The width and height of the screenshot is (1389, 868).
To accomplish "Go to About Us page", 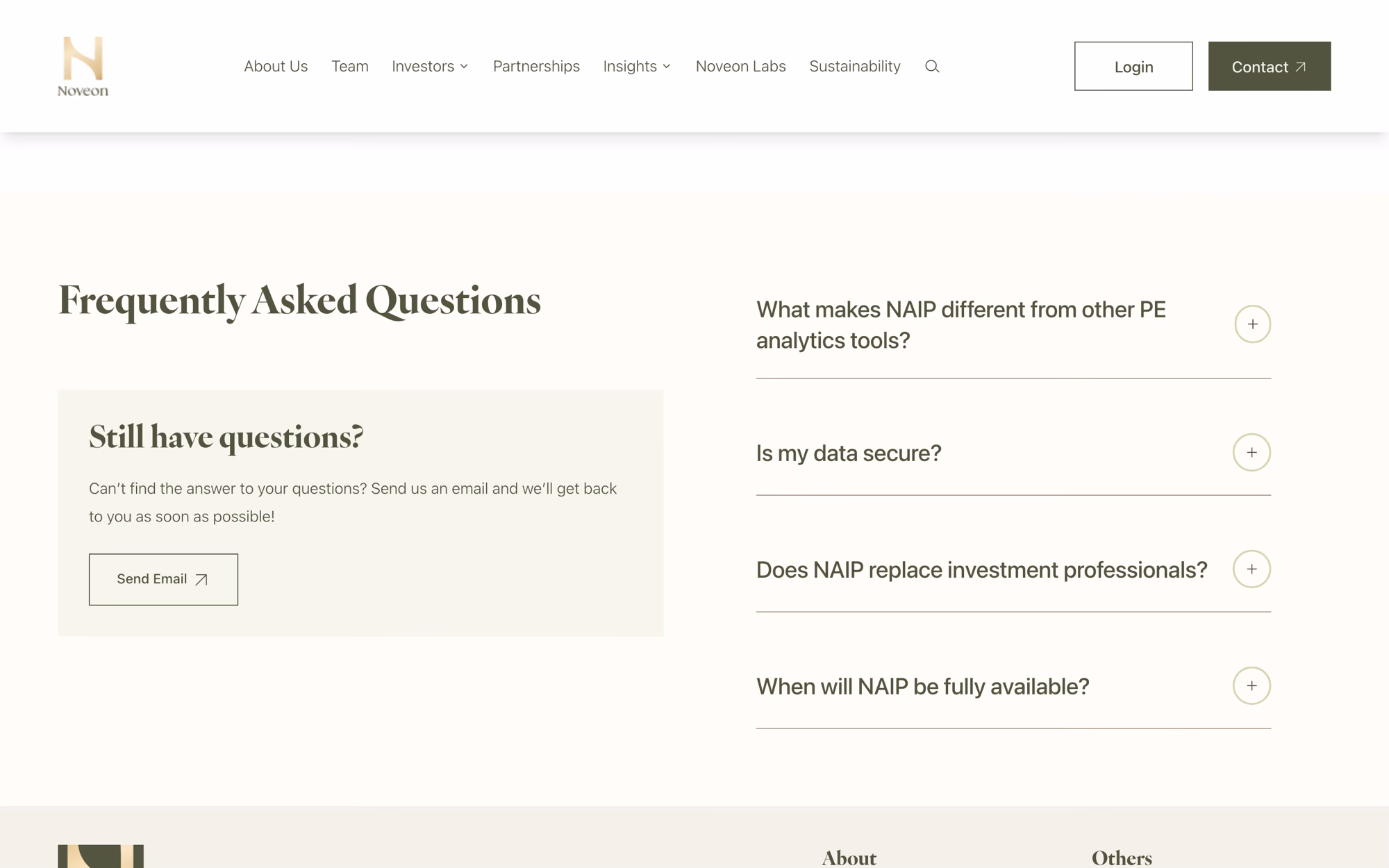I will point(276,66).
